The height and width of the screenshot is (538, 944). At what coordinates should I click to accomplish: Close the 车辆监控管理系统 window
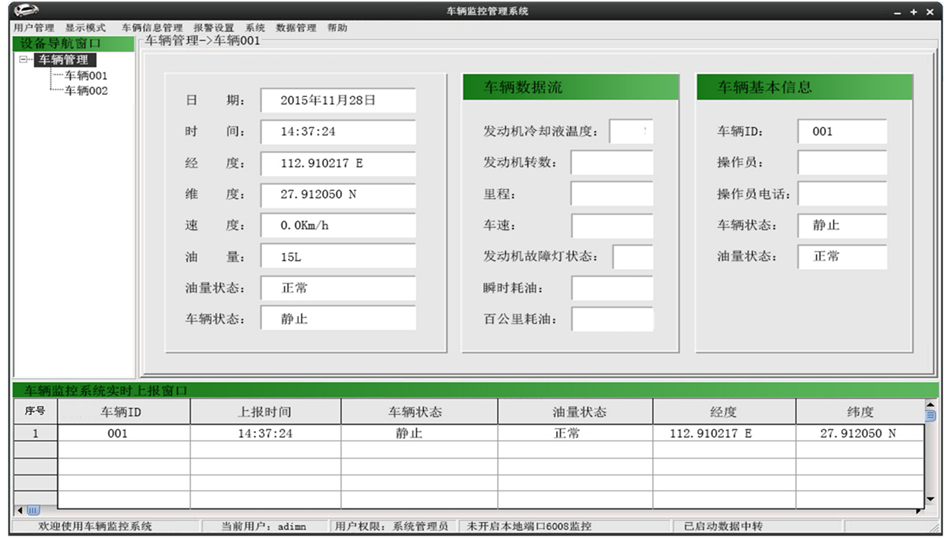(929, 12)
